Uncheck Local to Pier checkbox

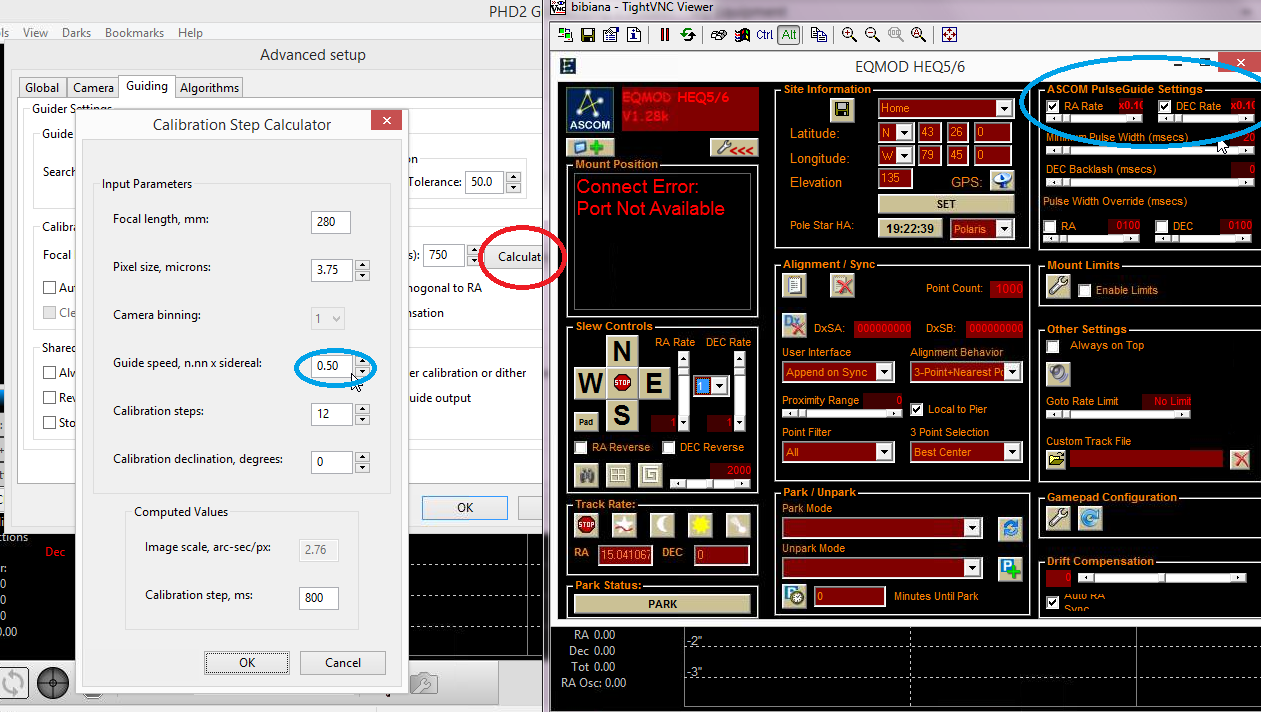(917, 409)
